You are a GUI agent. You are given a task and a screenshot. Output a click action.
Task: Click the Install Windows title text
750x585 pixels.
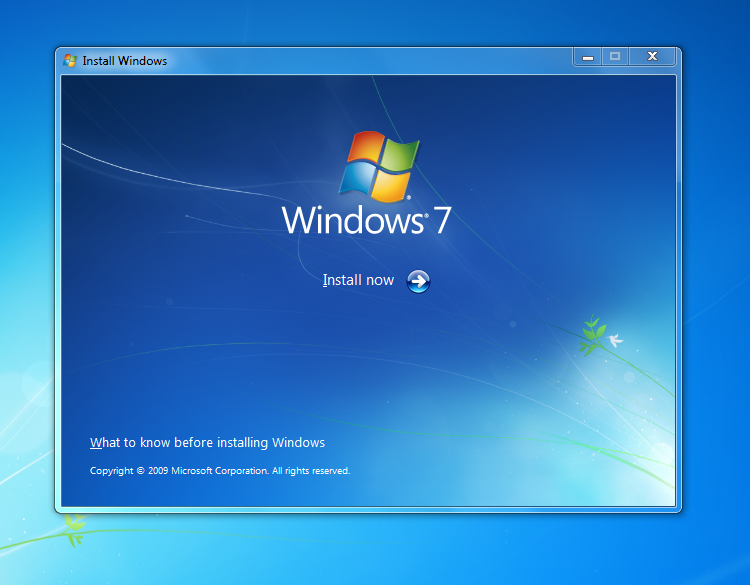(x=124, y=61)
